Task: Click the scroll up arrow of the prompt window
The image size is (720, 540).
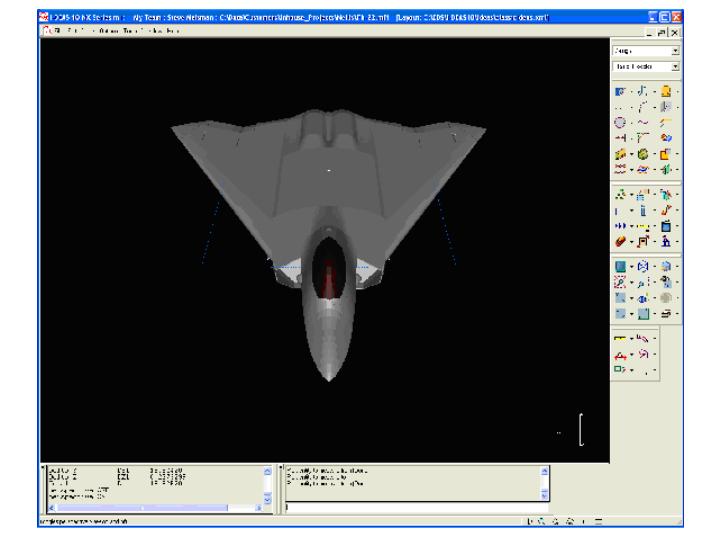Action: [x=544, y=471]
